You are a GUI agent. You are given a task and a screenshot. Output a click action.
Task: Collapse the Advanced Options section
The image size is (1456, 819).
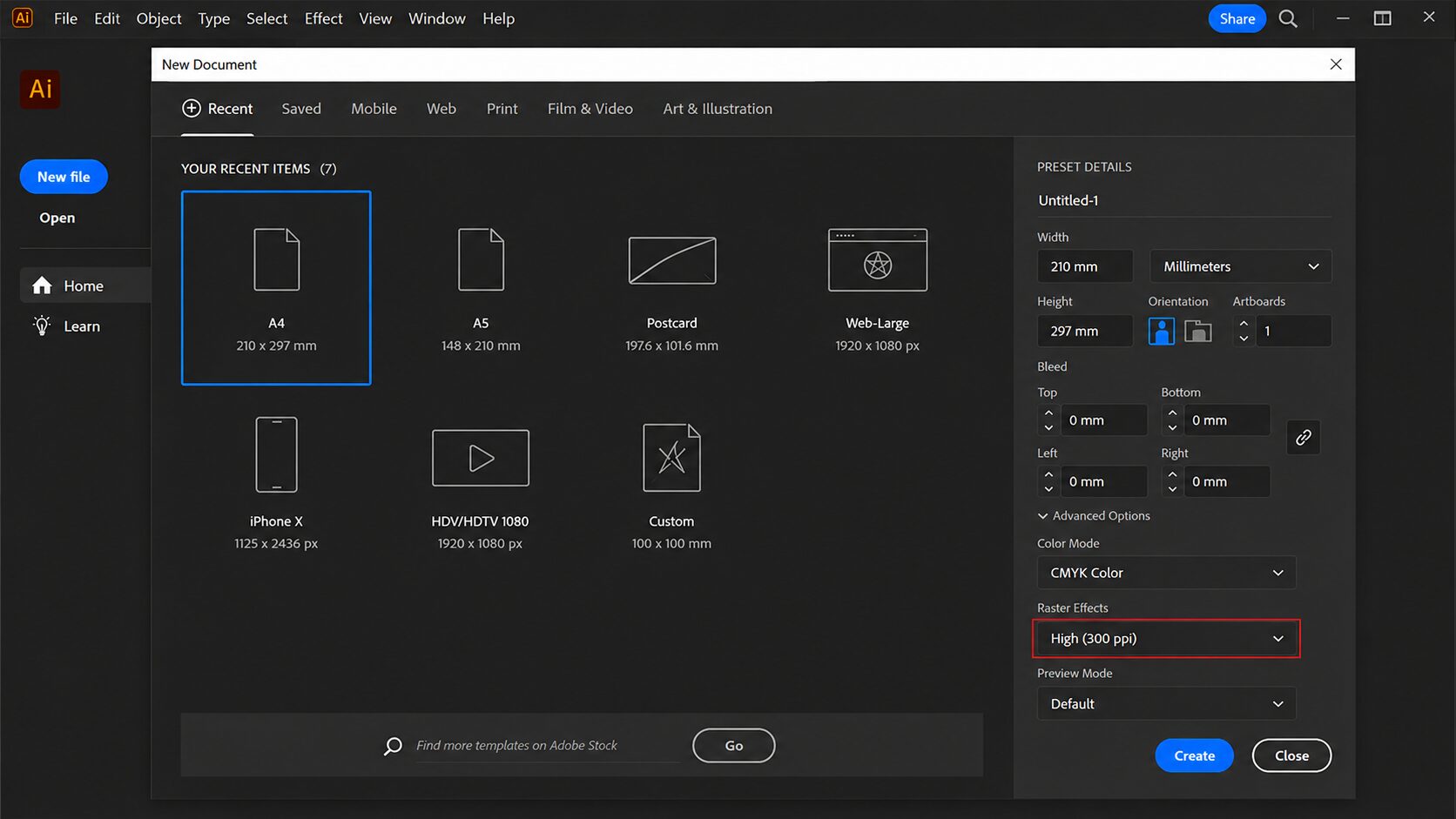point(1094,516)
